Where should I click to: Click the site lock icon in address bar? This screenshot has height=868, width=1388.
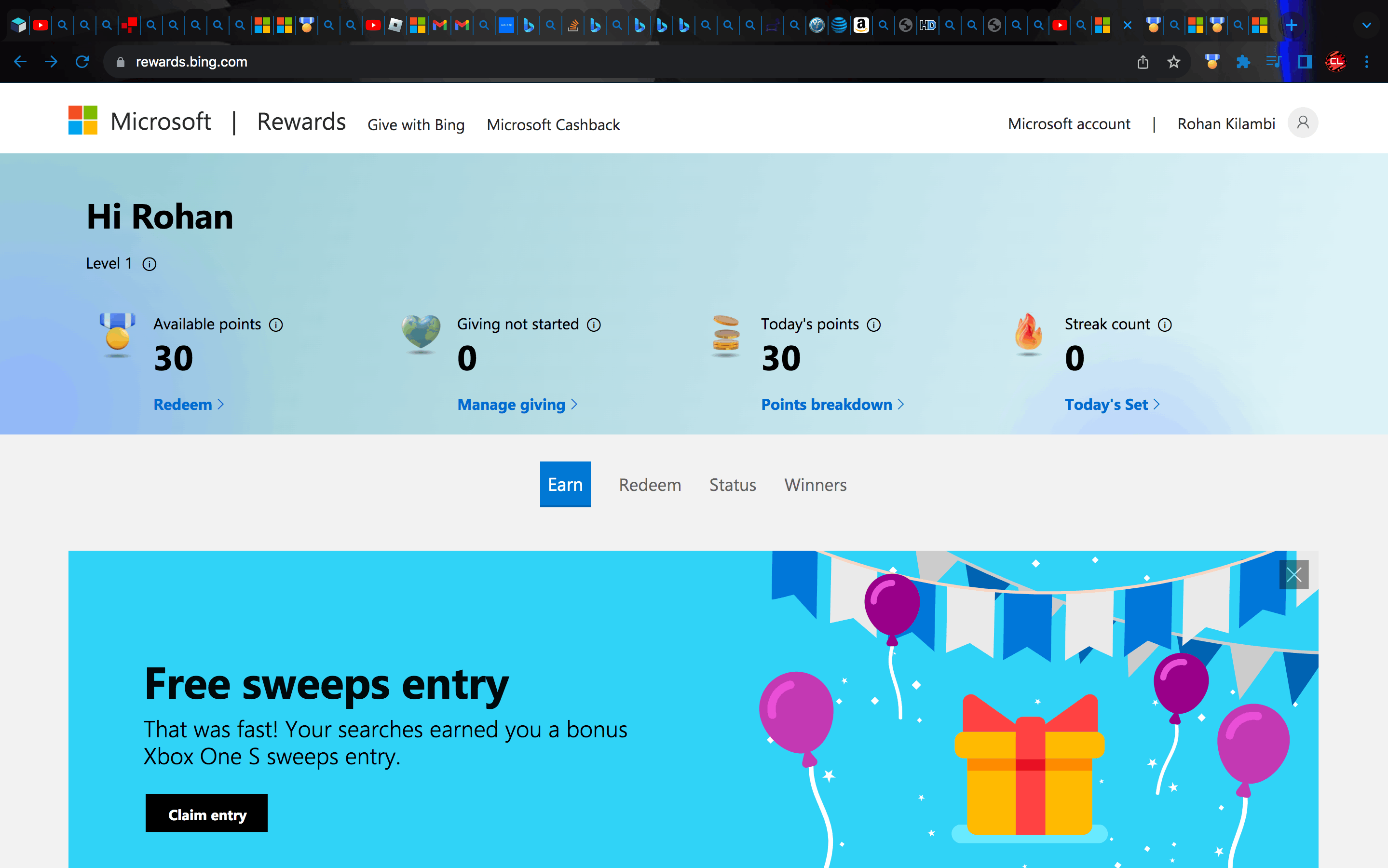click(x=121, y=62)
